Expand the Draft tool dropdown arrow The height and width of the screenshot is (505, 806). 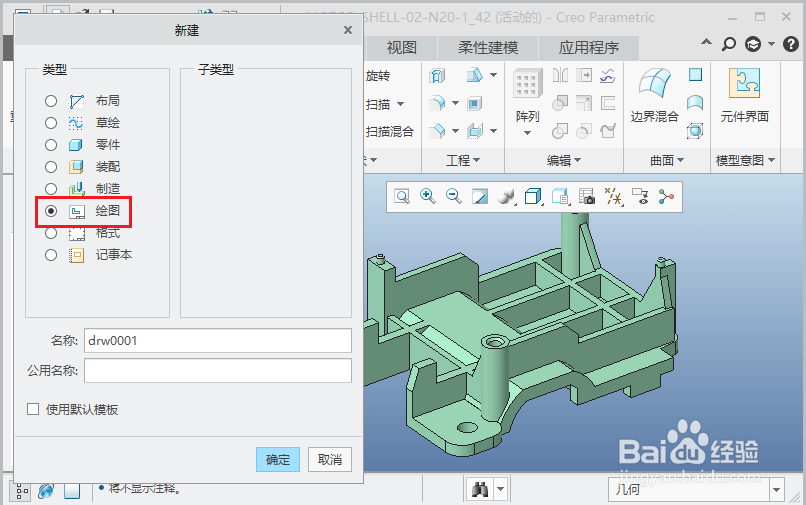click(x=493, y=75)
